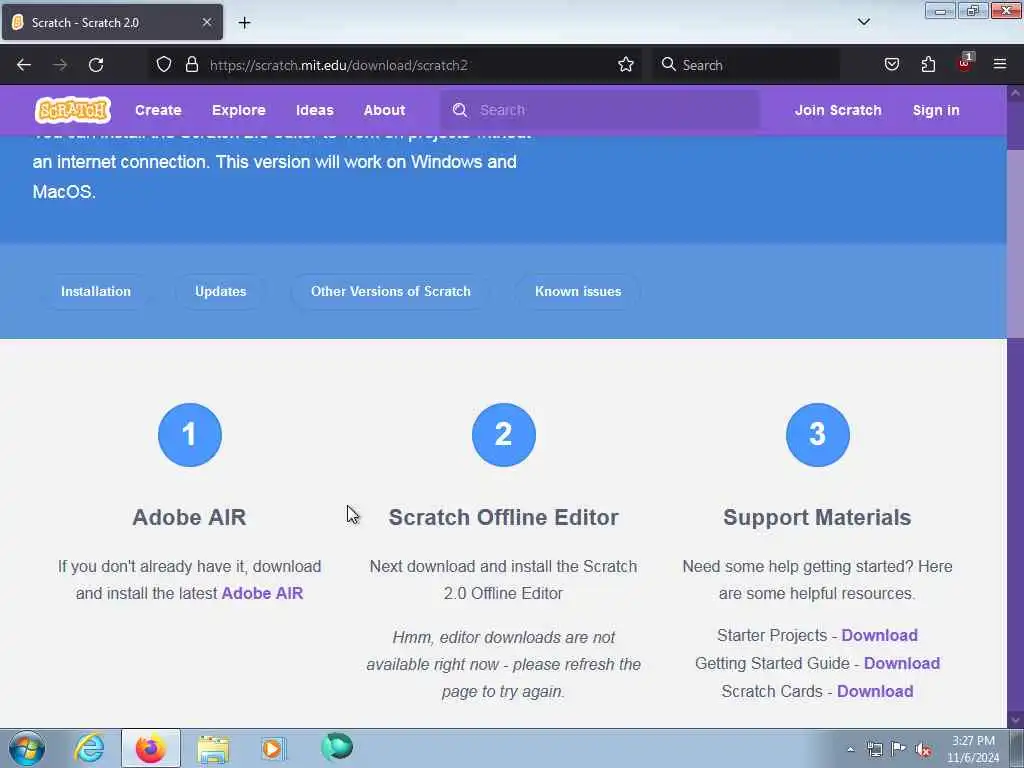Click the Scratch site search magnifier icon
Viewport: 1024px width, 768px height.
(x=460, y=110)
